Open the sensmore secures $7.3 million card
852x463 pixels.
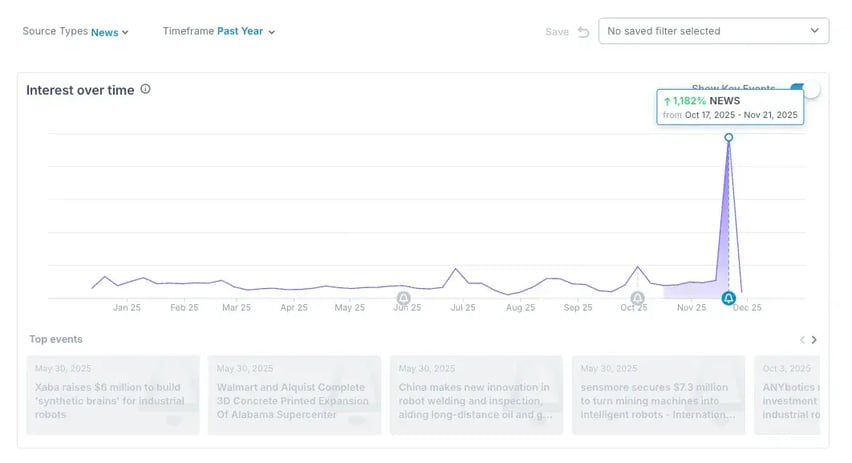[658, 395]
